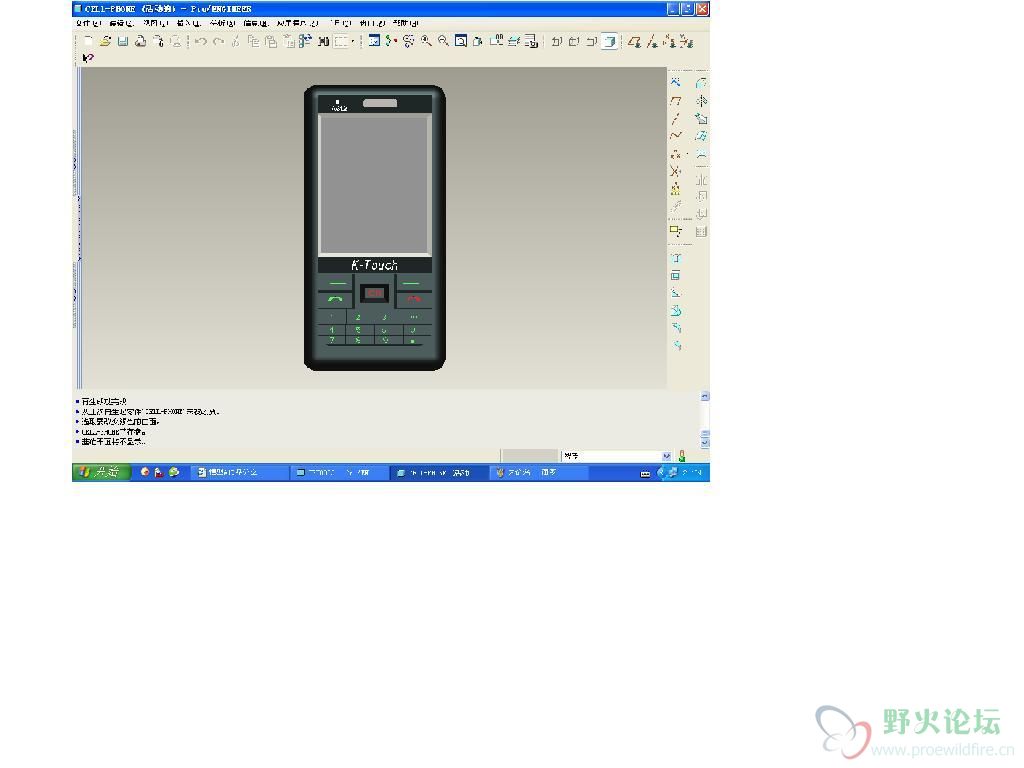Image resolution: width=1024 pixels, height=768 pixels.
Task: Select the Variable Section Sweep tool
Action: pos(701,118)
